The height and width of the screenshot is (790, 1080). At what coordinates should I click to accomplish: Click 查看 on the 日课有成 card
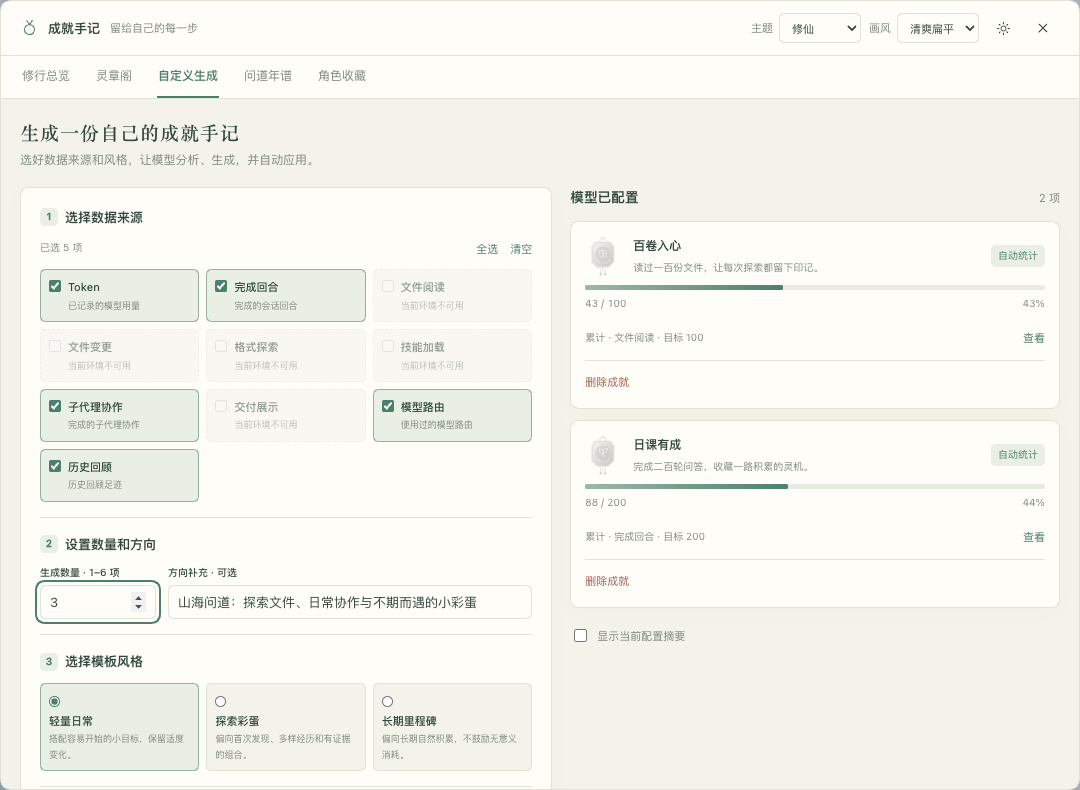1033,537
